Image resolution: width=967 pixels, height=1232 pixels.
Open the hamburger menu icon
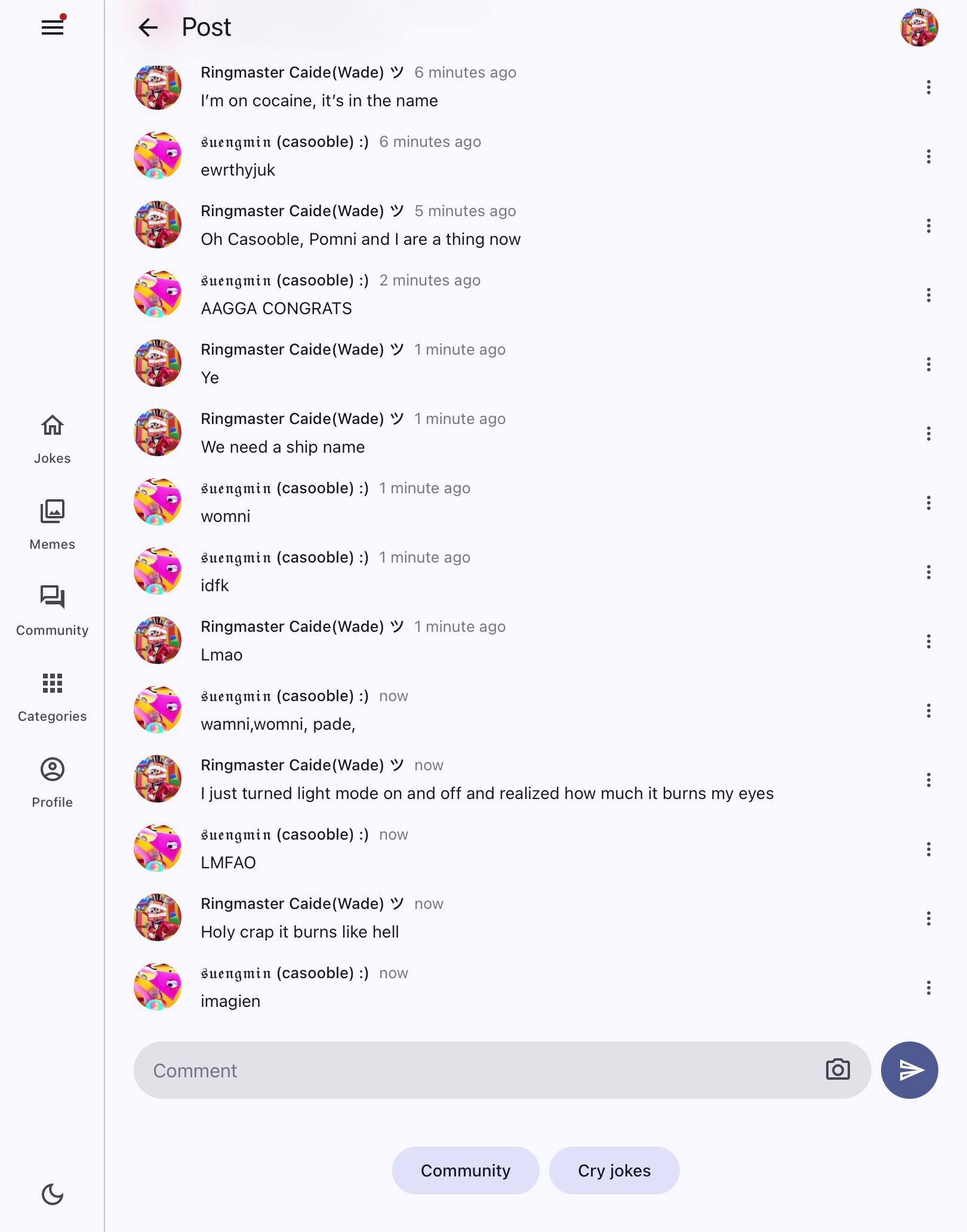(x=53, y=27)
